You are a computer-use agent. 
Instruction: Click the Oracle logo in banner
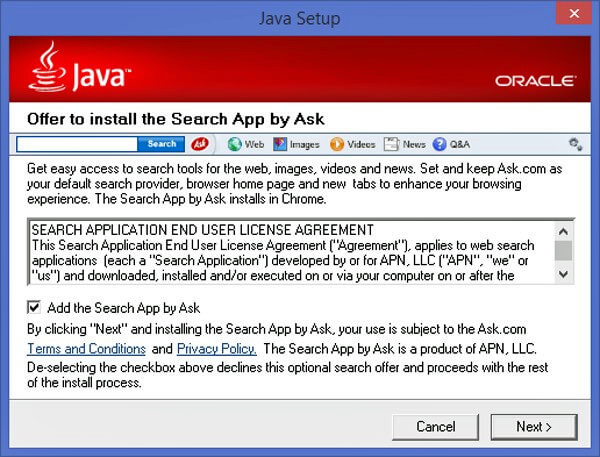tap(535, 81)
